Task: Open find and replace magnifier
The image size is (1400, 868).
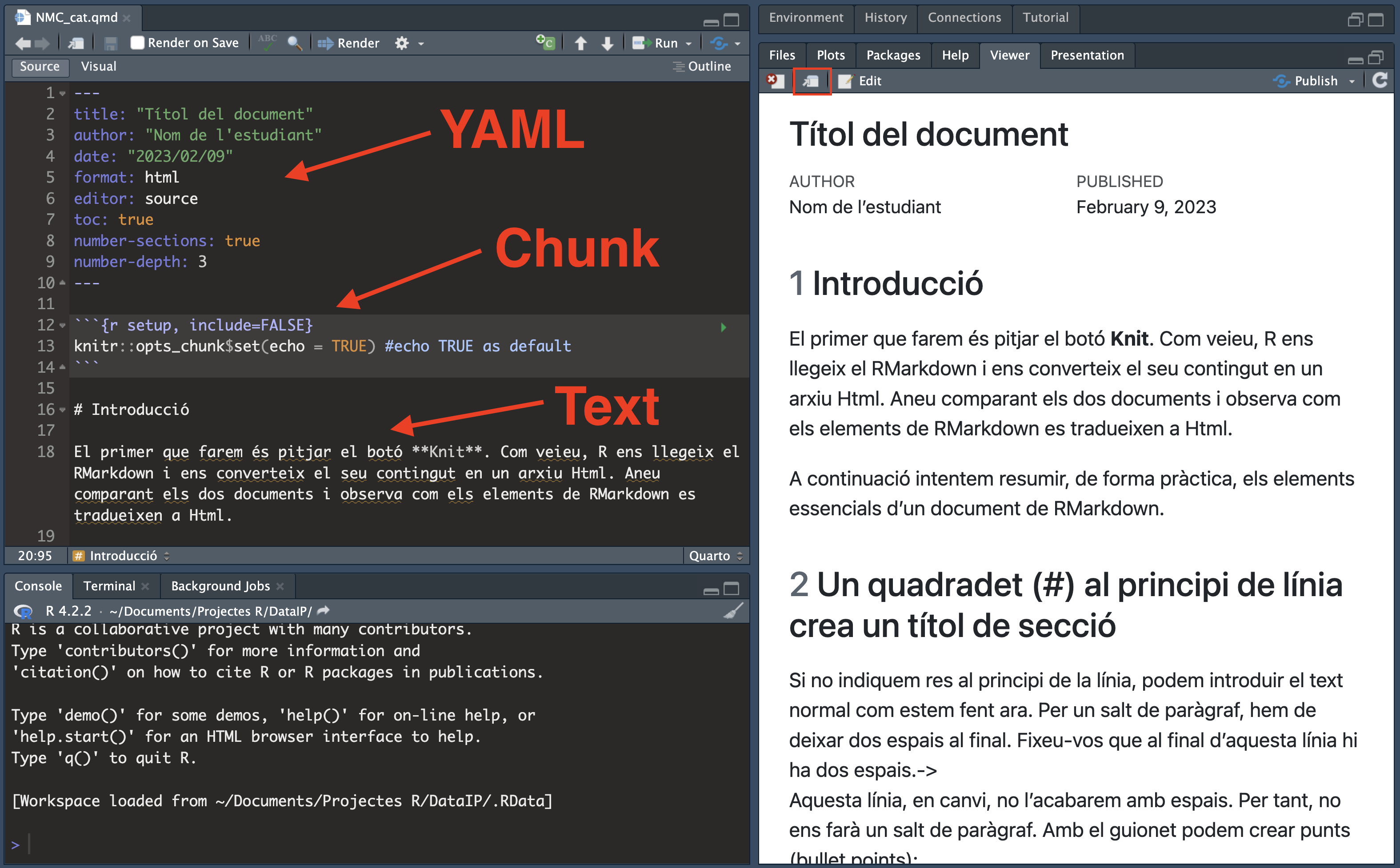Action: [x=294, y=43]
